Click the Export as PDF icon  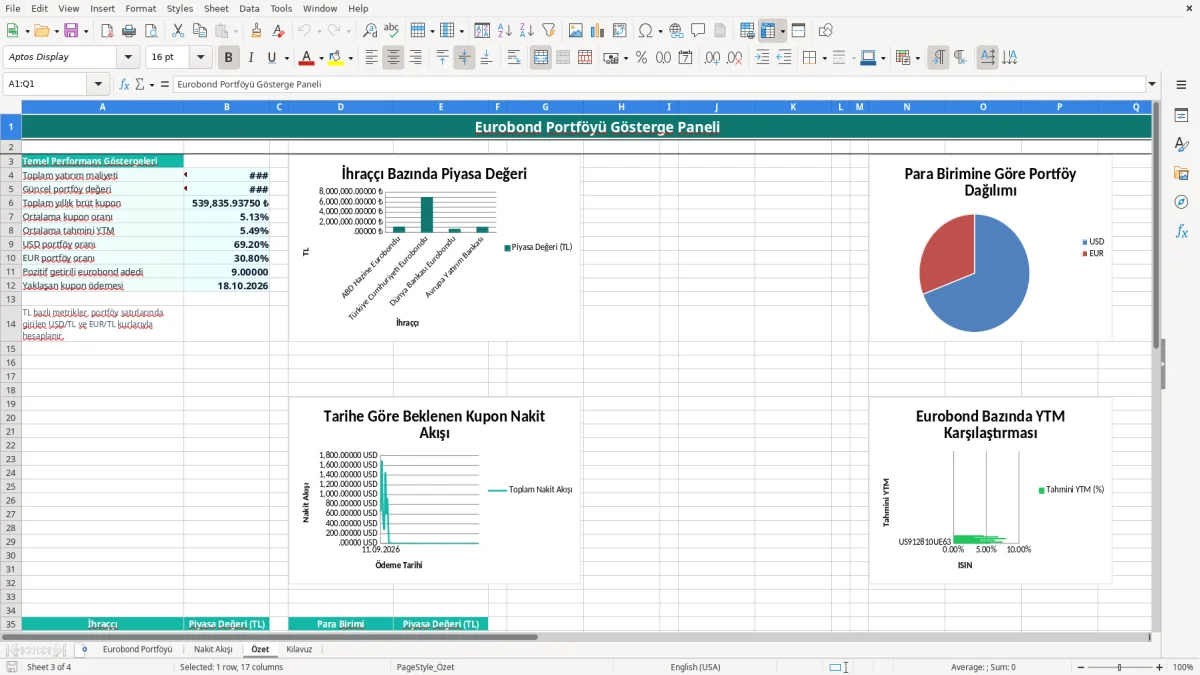coord(107,31)
